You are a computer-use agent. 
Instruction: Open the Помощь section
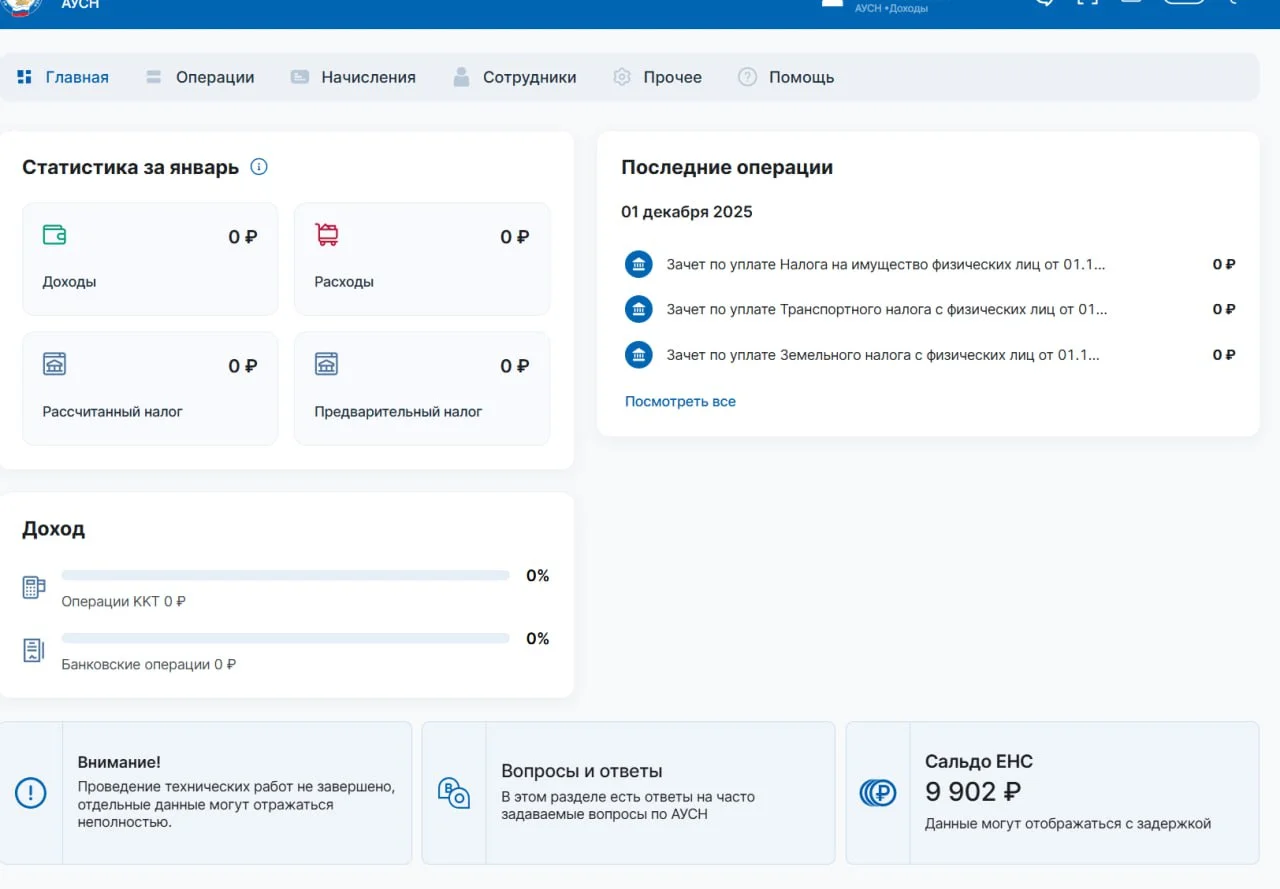tap(800, 77)
